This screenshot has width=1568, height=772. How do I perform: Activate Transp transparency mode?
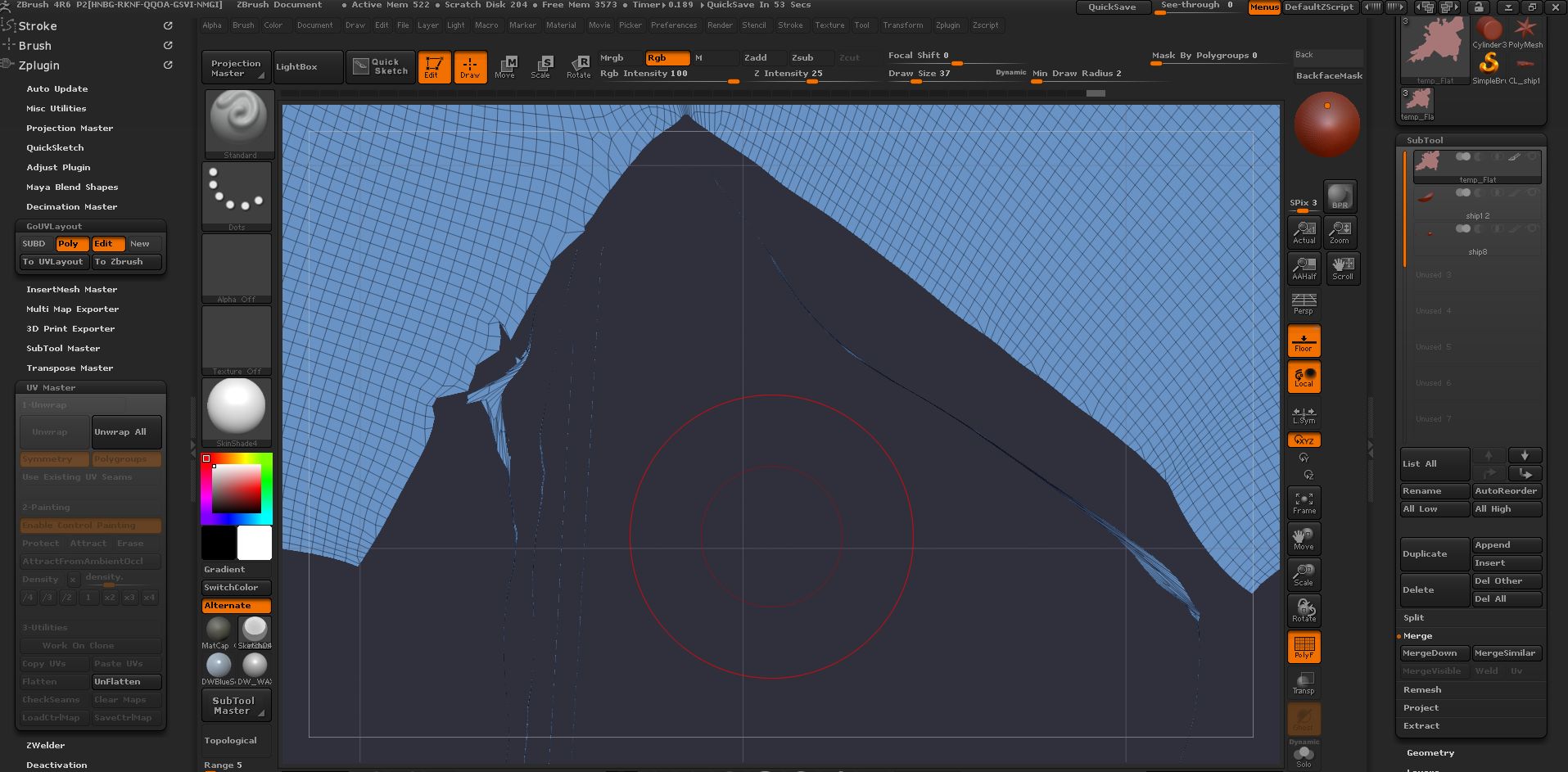1304,682
